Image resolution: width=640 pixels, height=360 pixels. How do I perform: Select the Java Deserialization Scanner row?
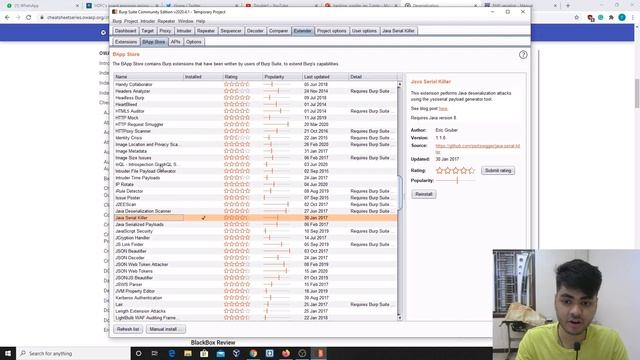click(255, 211)
